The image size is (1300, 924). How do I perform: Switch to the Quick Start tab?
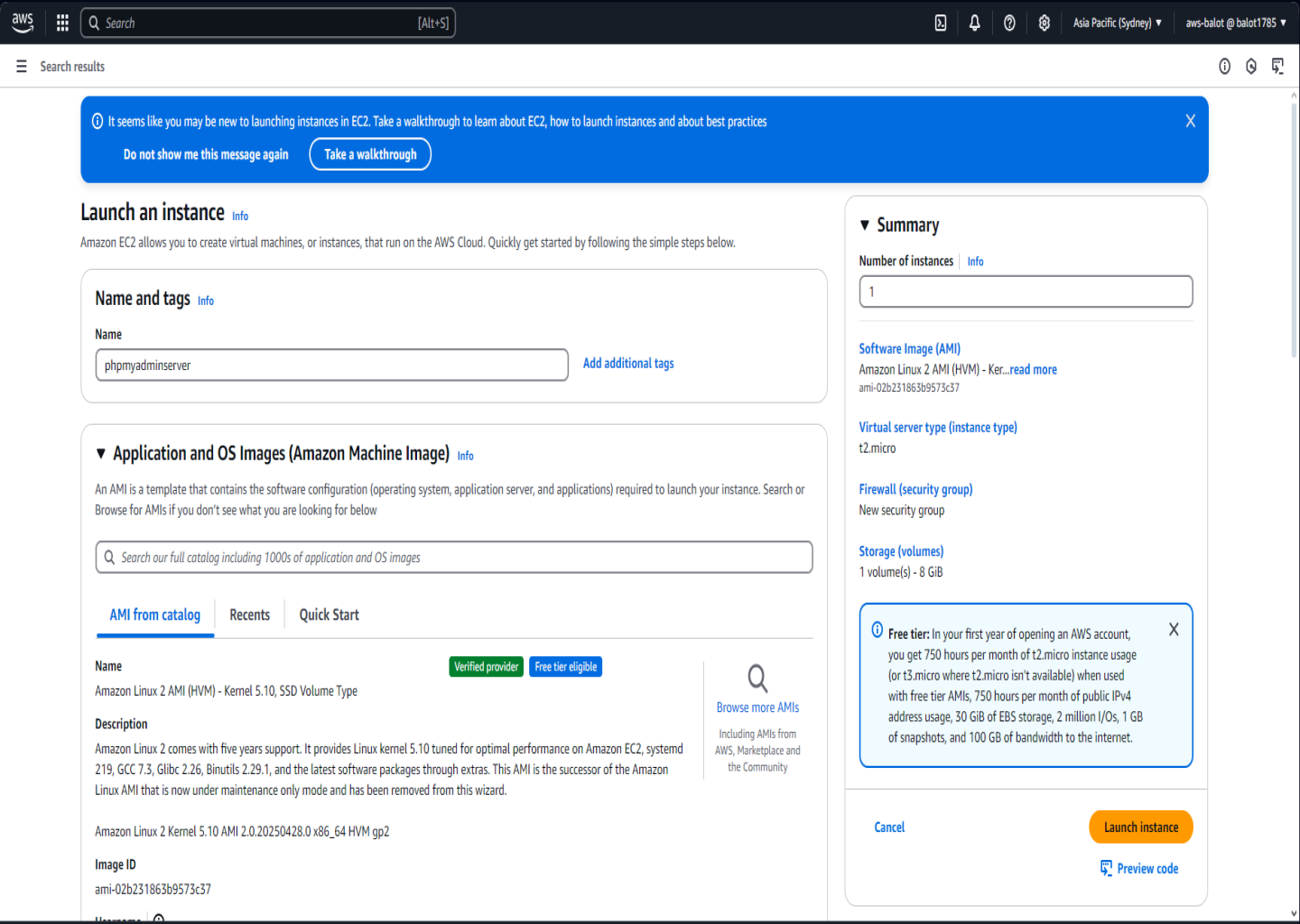tap(330, 614)
